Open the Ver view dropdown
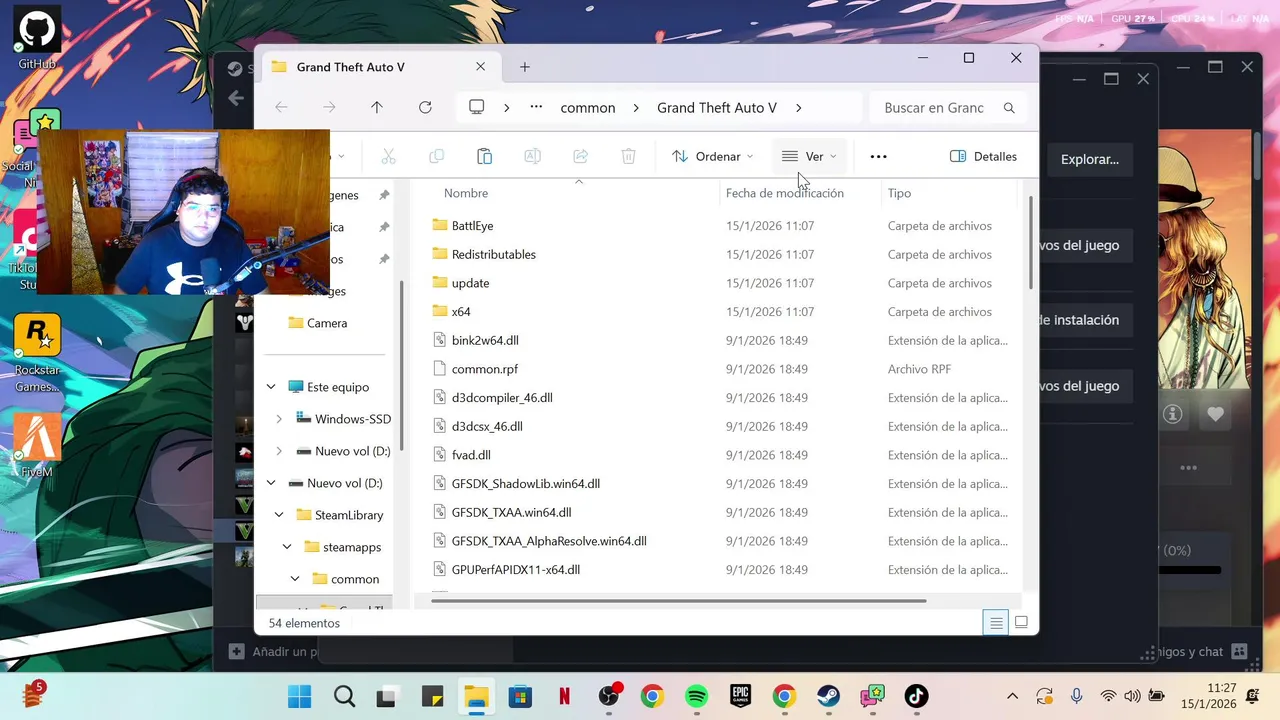Screen dimensions: 1280x720 coord(809,156)
